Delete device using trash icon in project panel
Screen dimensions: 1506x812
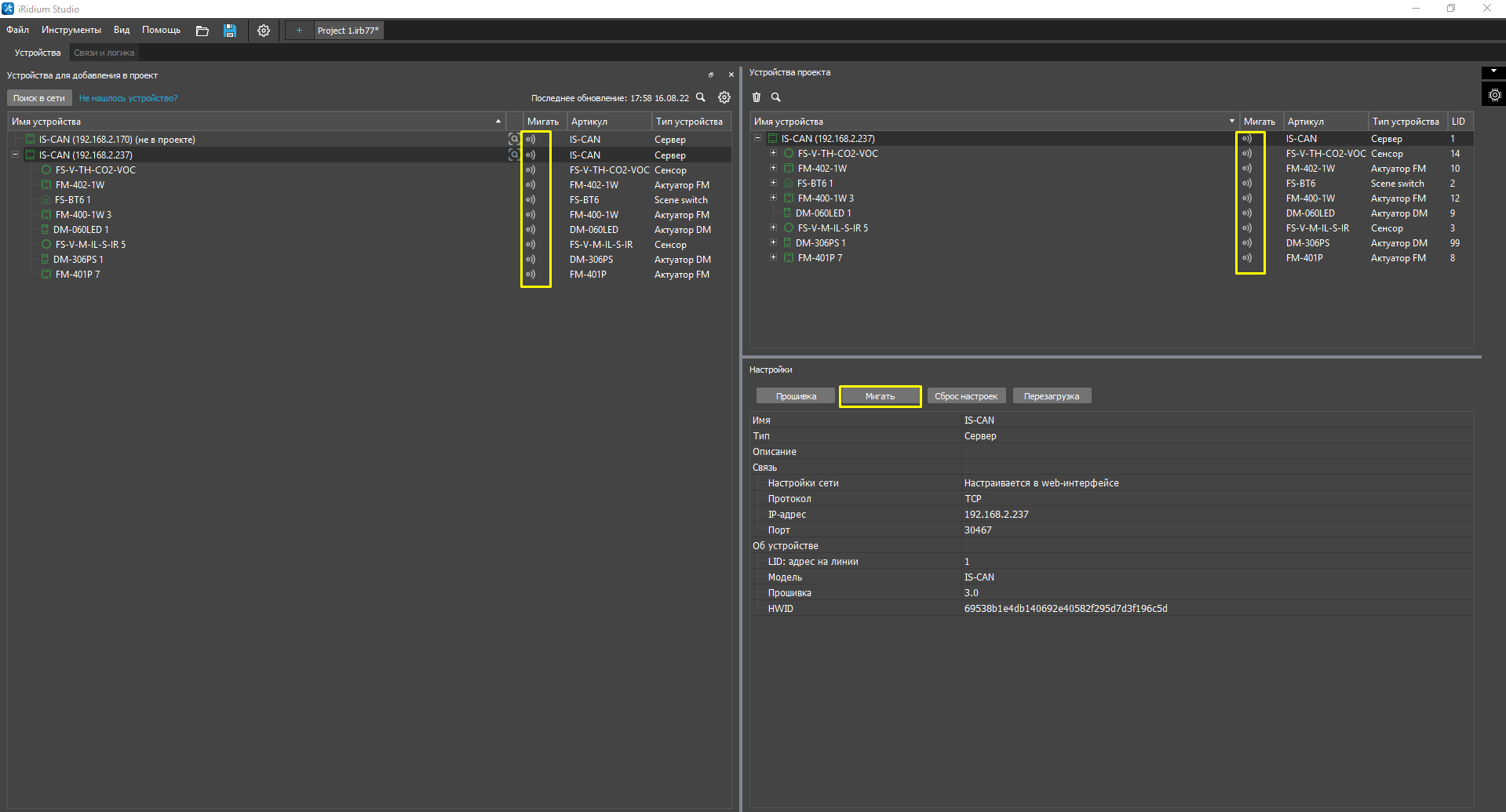pos(757,97)
